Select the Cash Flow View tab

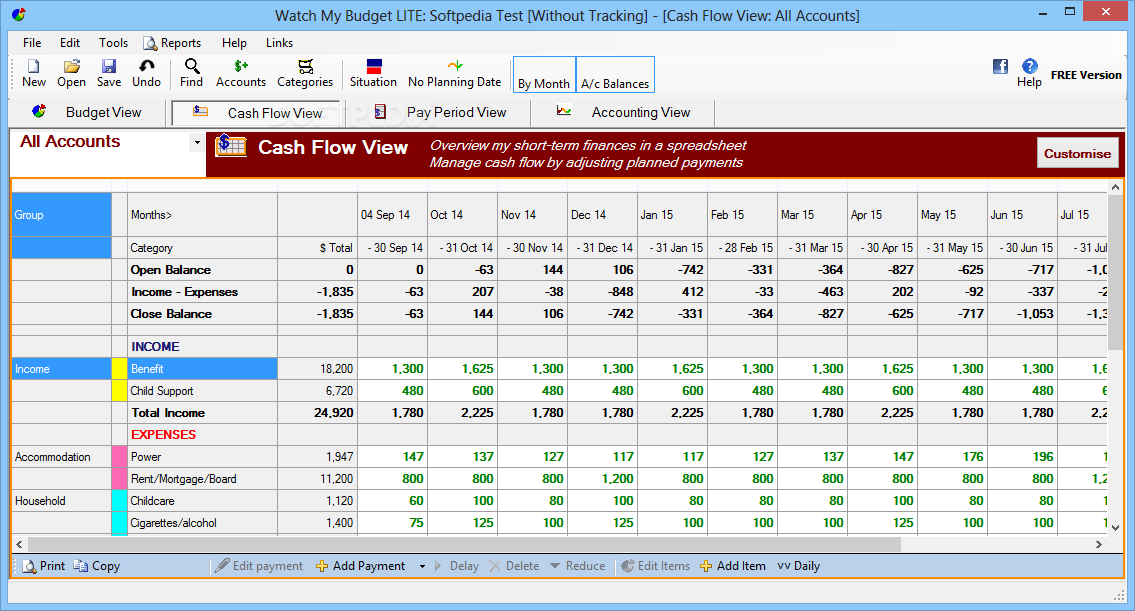(x=256, y=112)
